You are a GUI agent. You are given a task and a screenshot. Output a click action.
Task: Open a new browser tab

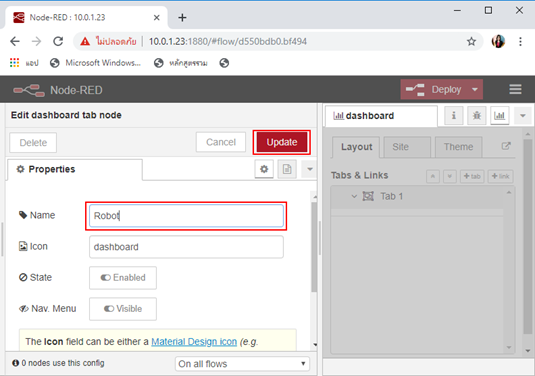pyautogui.click(x=182, y=17)
